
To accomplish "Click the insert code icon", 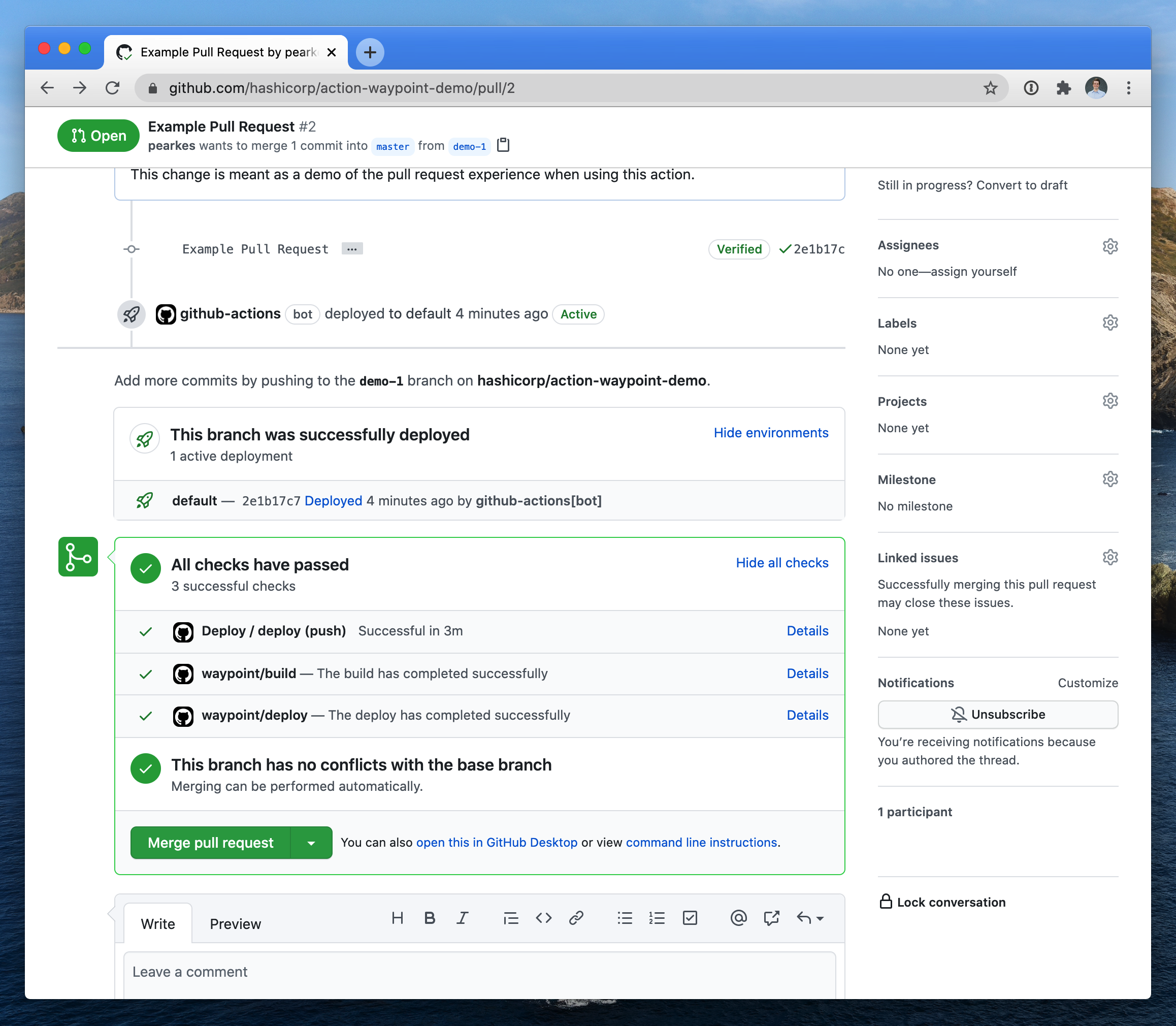I will coord(544,918).
